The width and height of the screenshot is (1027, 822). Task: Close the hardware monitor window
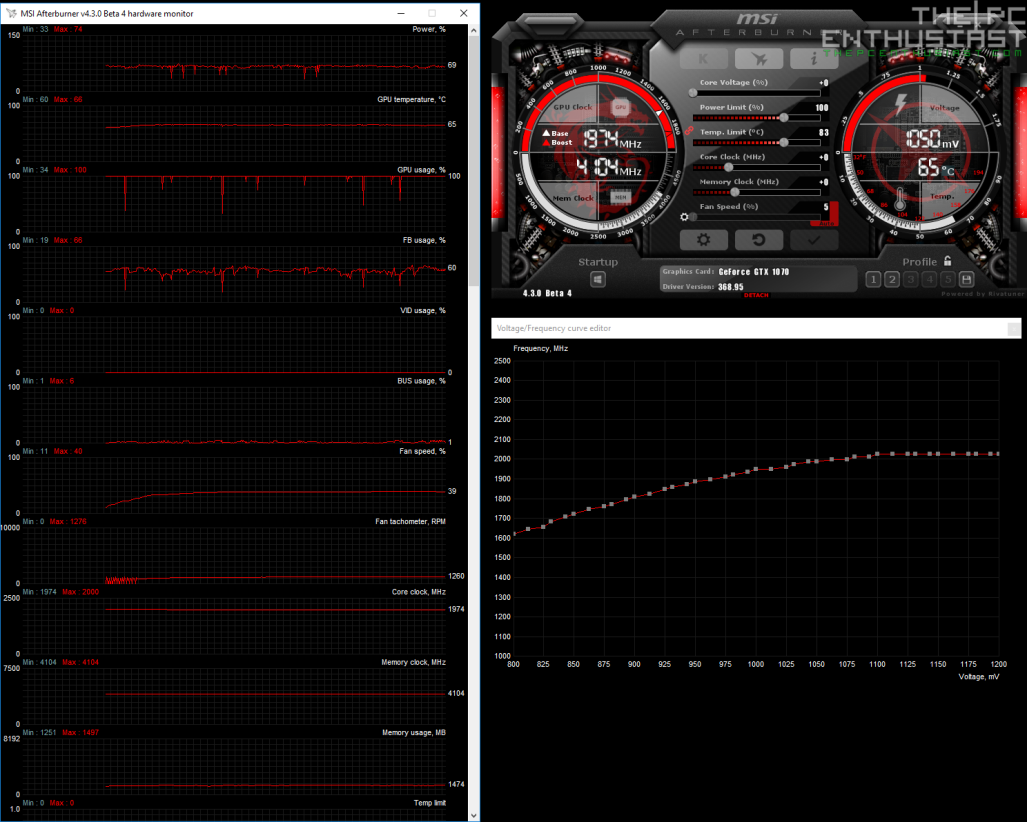pyautogui.click(x=463, y=13)
